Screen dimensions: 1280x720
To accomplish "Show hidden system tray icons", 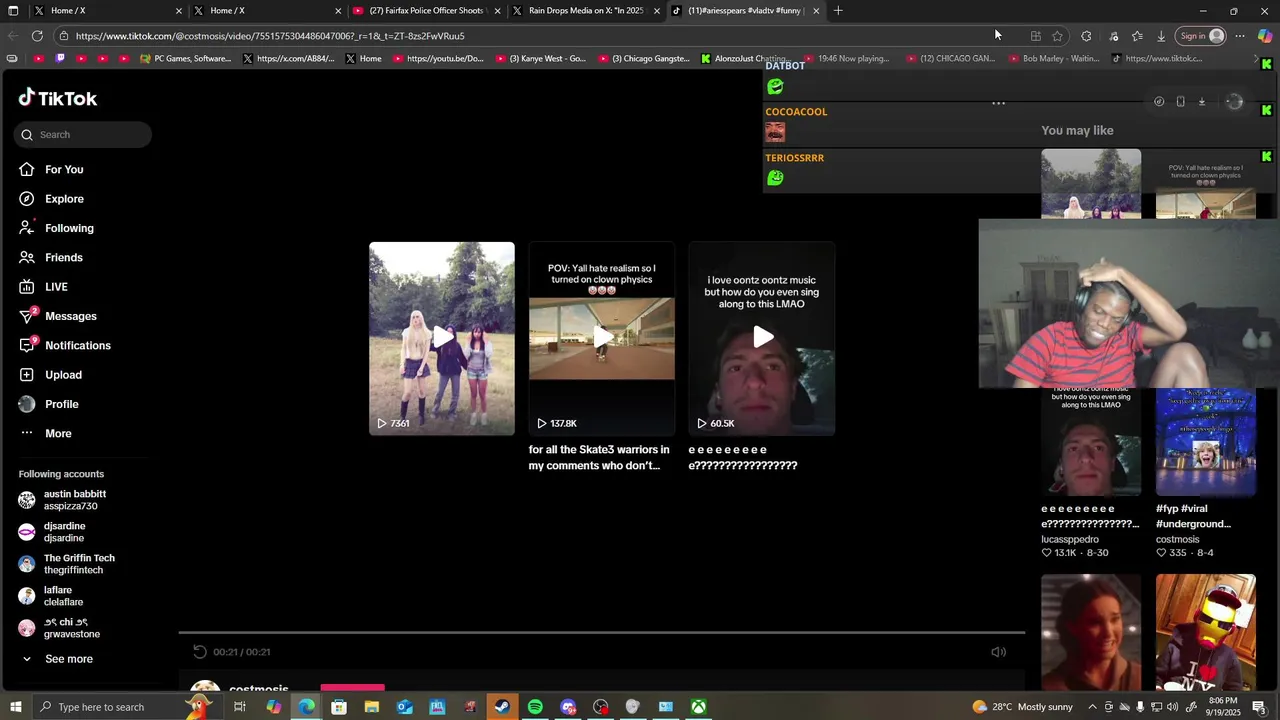I will pos(1092,707).
